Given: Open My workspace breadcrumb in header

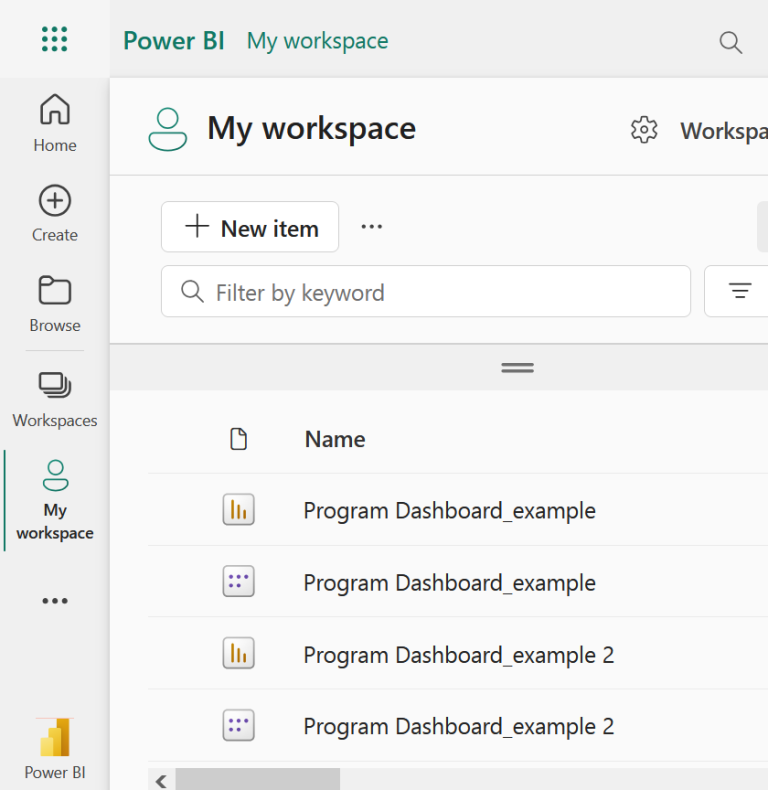Looking at the screenshot, I should point(317,41).
